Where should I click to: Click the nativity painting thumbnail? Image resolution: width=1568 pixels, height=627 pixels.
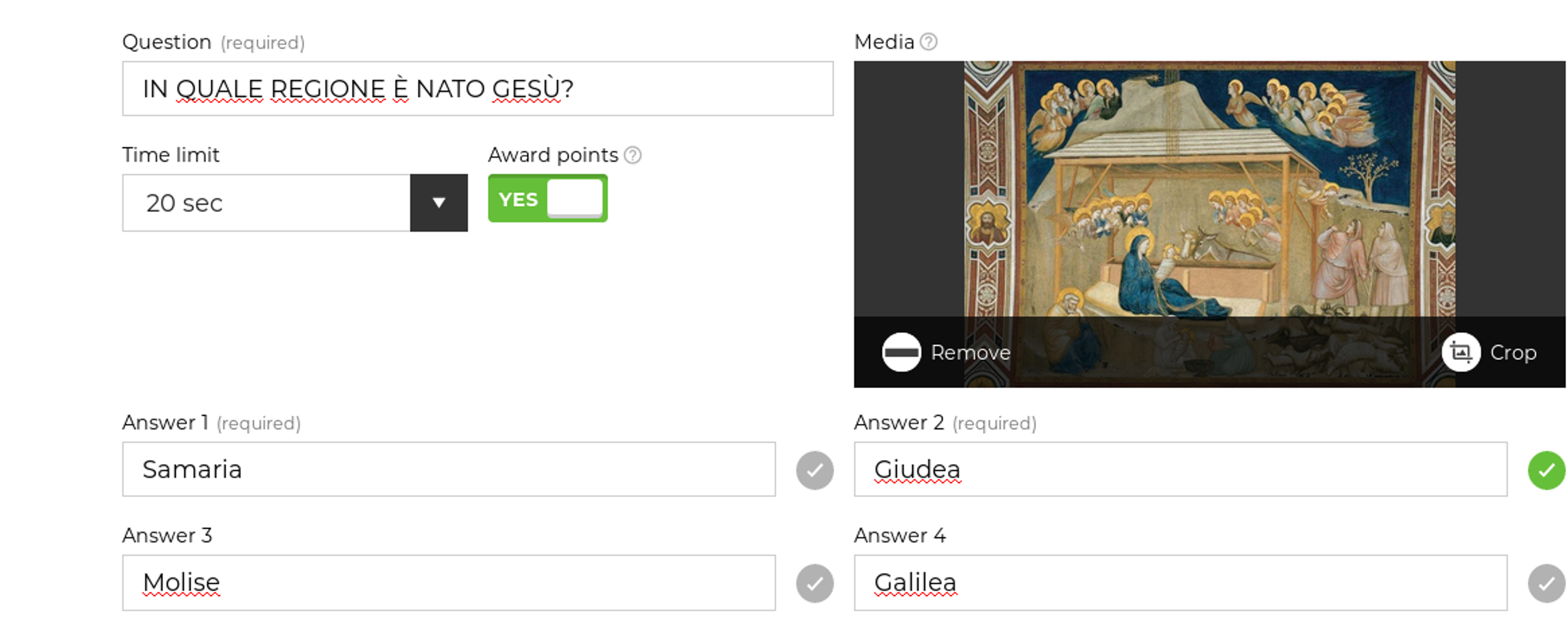1209,188
